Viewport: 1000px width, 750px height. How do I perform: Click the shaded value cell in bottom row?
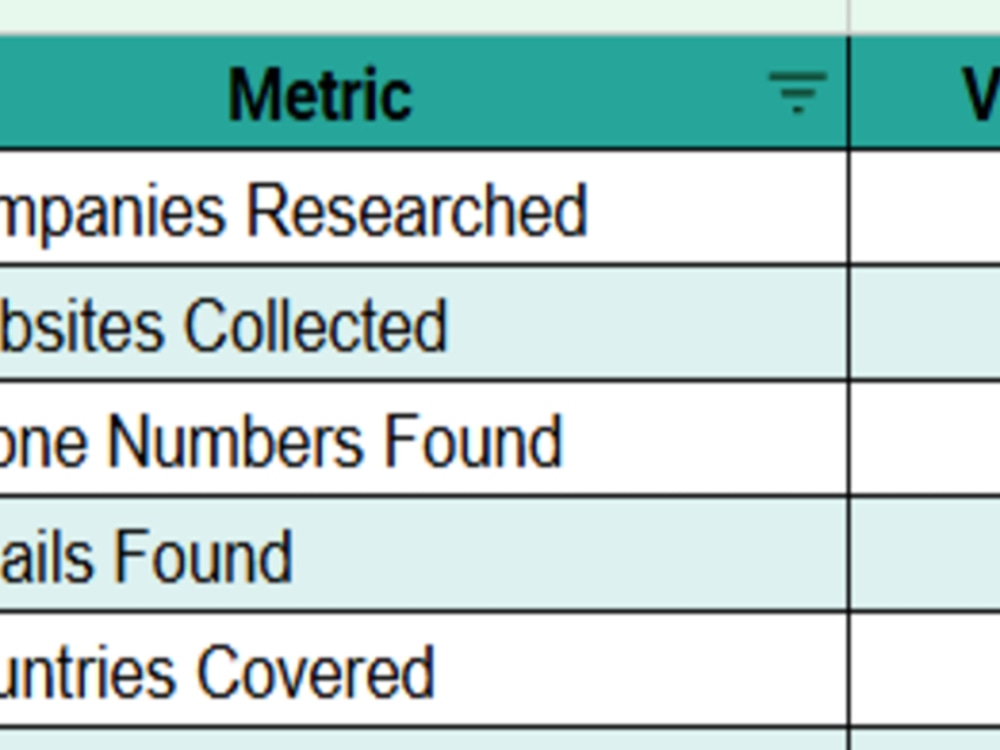pos(925,740)
